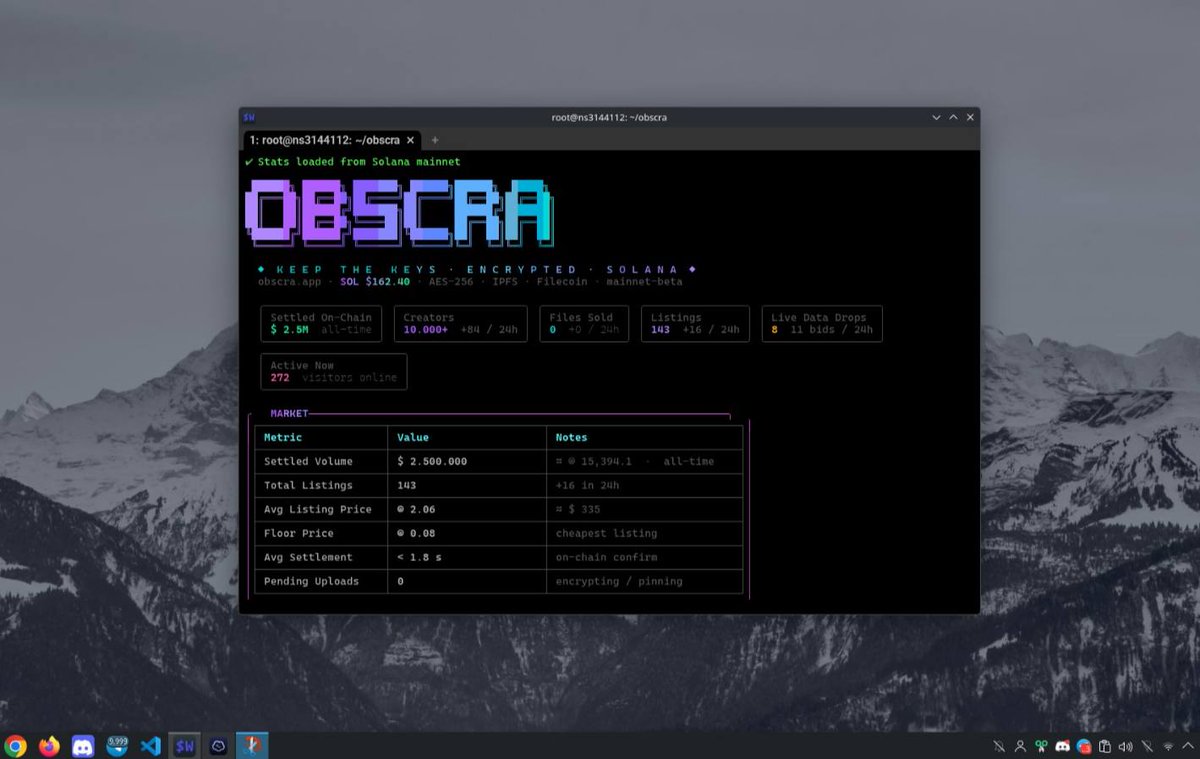The width and height of the screenshot is (1200, 759).
Task: Click the 'Total Listings' row label
Action: 308,485
